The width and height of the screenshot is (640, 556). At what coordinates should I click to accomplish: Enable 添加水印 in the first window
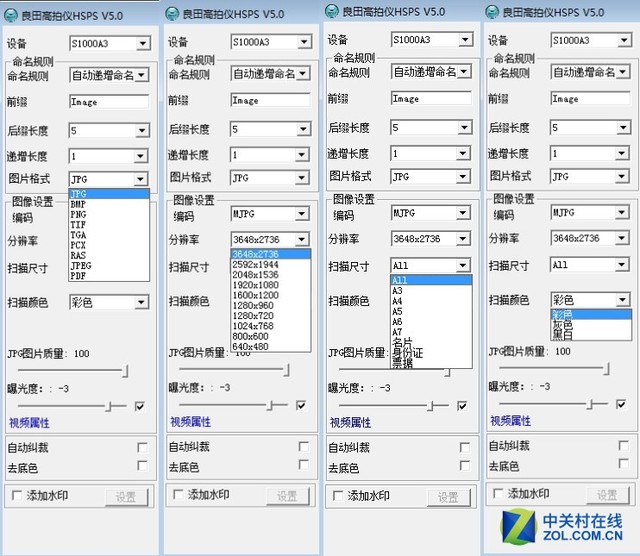pyautogui.click(x=17, y=496)
